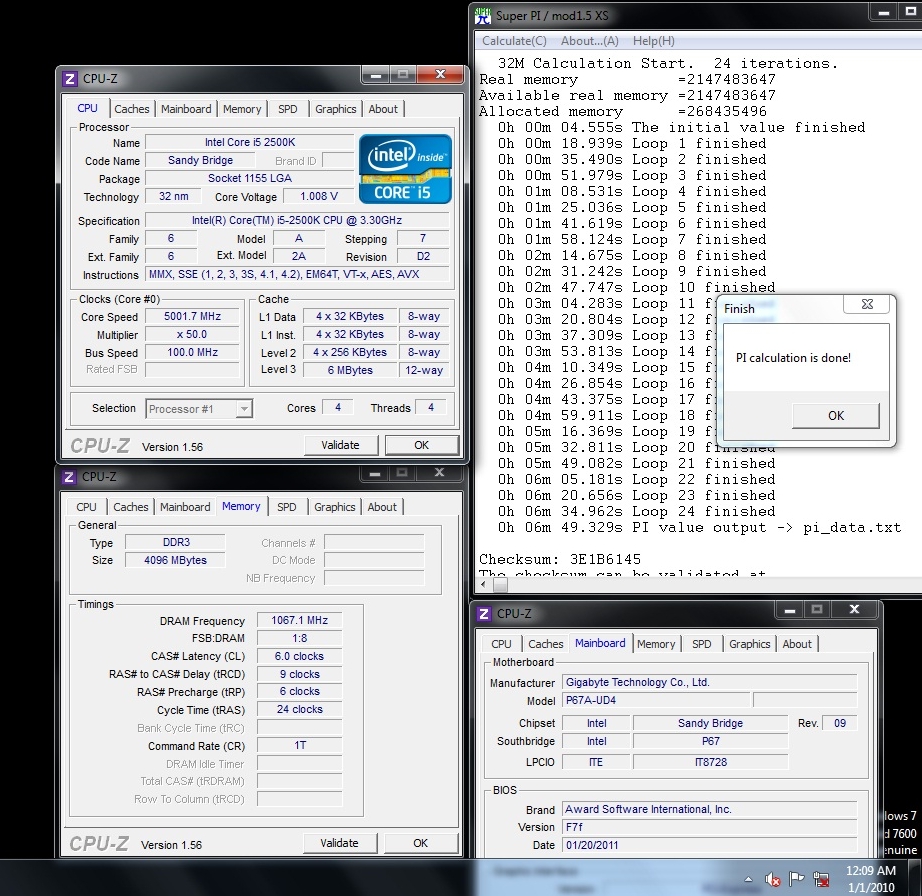Click OK in the CPU-Z processor window
Viewport: 922px width, 896px height.
[422, 445]
